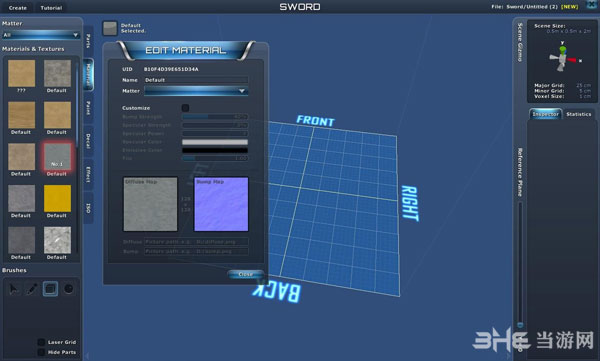The width and height of the screenshot is (600, 361).
Task: Select the arrow pointer brush tool
Action: click(14, 289)
